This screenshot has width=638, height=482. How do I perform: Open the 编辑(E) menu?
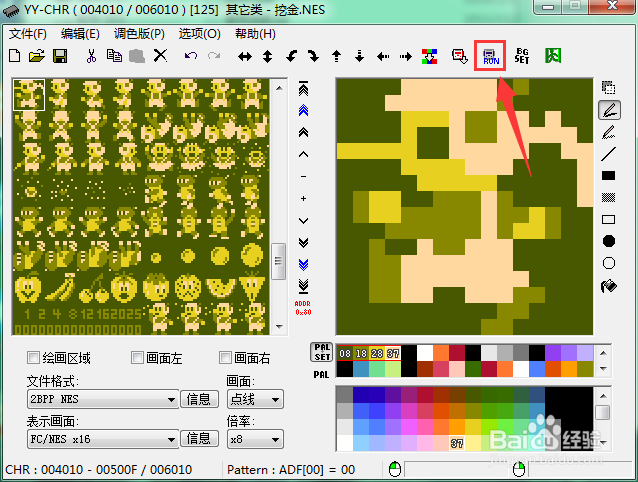point(80,33)
